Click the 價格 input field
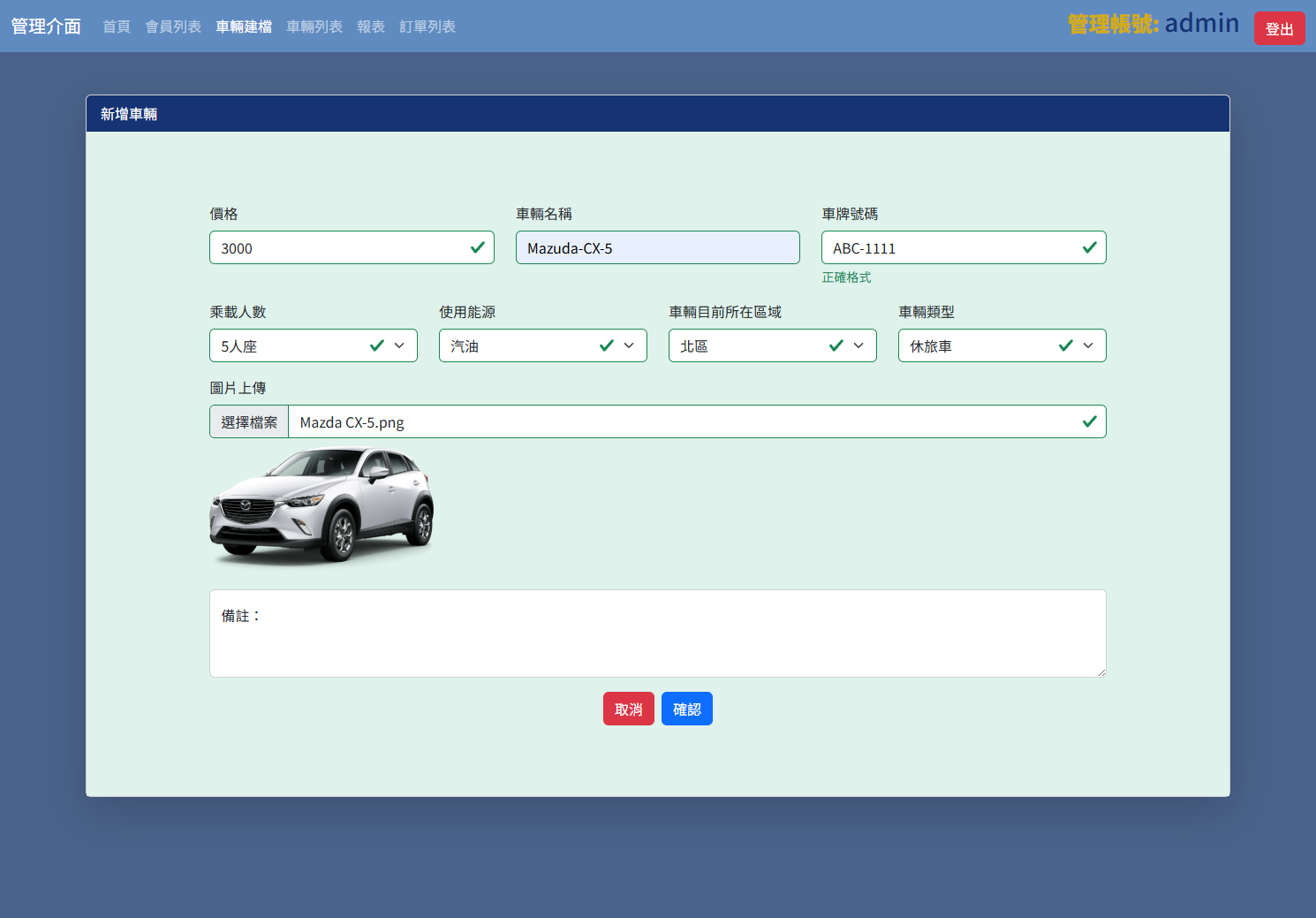 [x=352, y=247]
